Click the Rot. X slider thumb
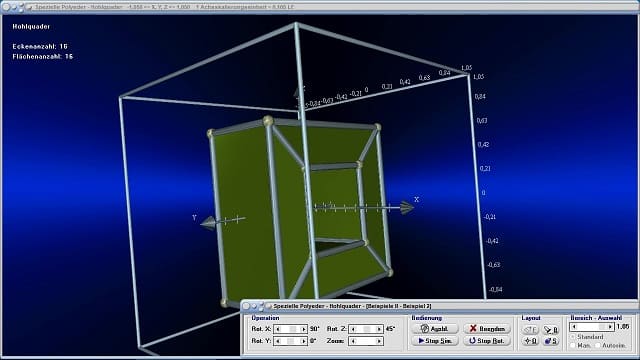Screen dimensions: 640x360 point(293,329)
